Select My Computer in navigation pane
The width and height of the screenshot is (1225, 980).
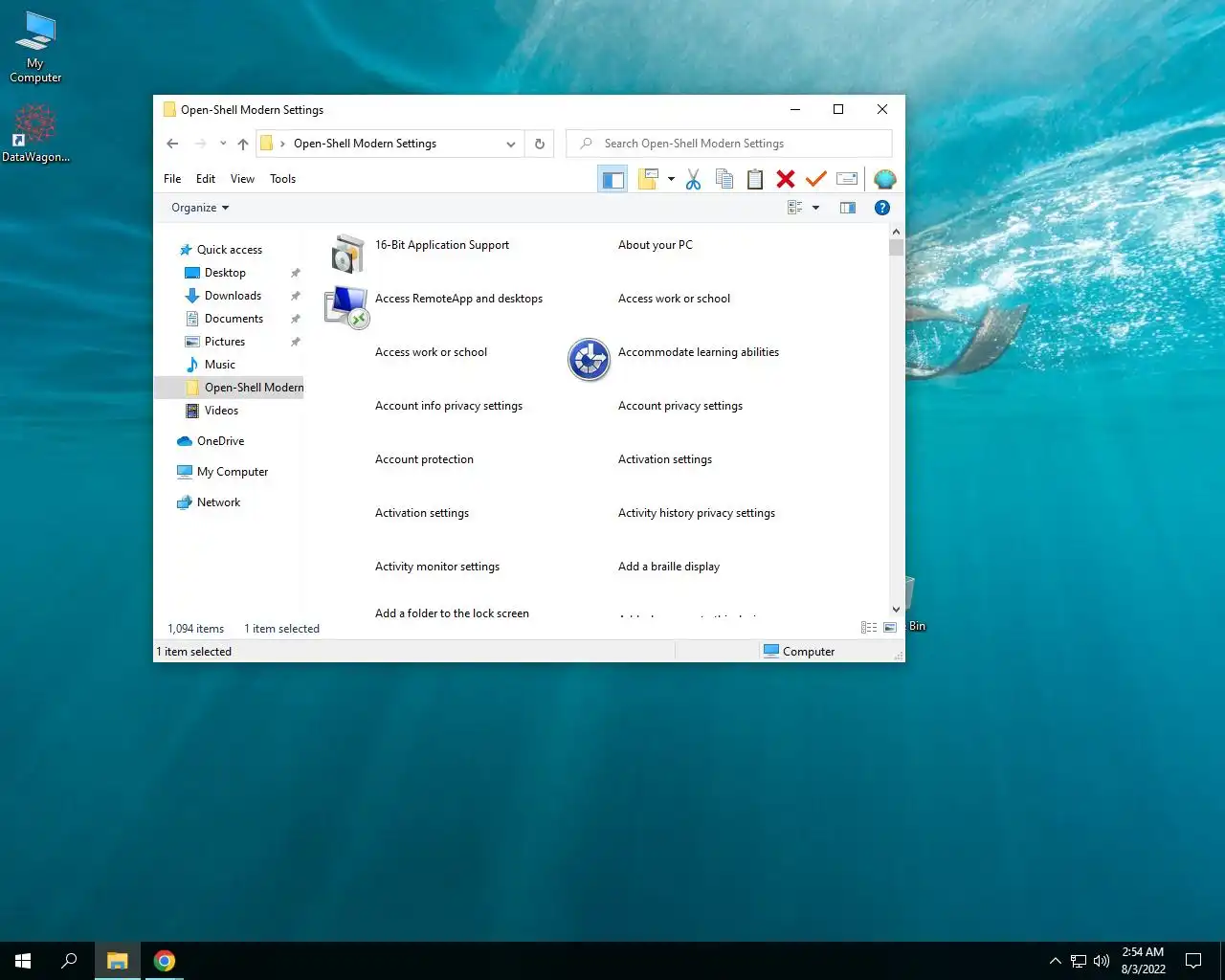coord(233,472)
